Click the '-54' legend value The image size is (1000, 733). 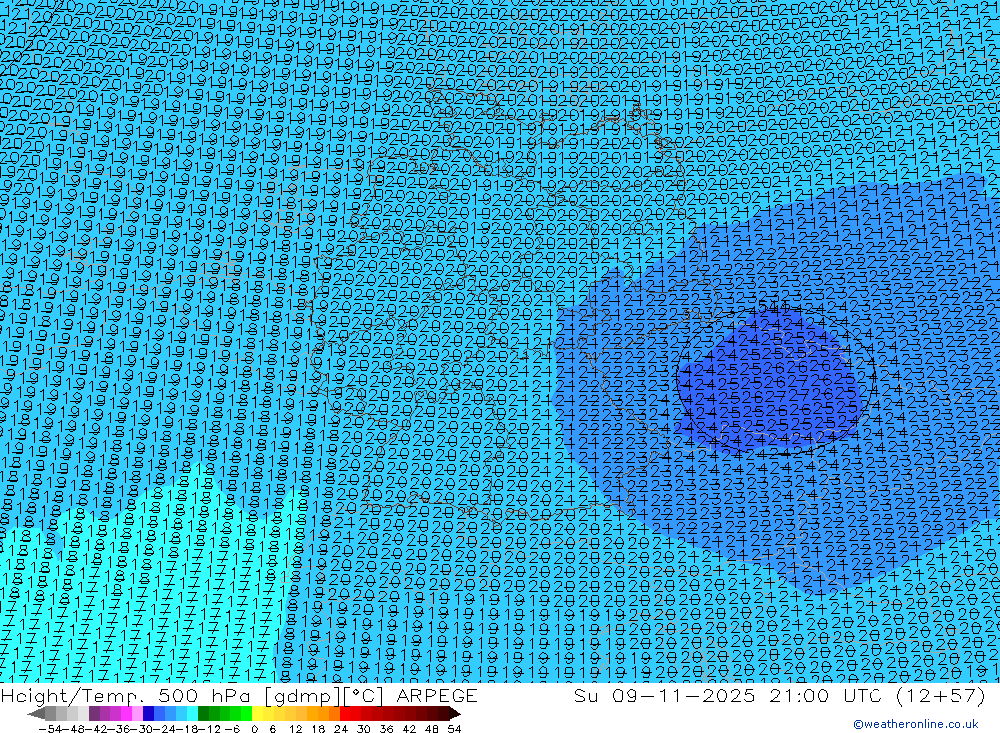click(x=50, y=729)
